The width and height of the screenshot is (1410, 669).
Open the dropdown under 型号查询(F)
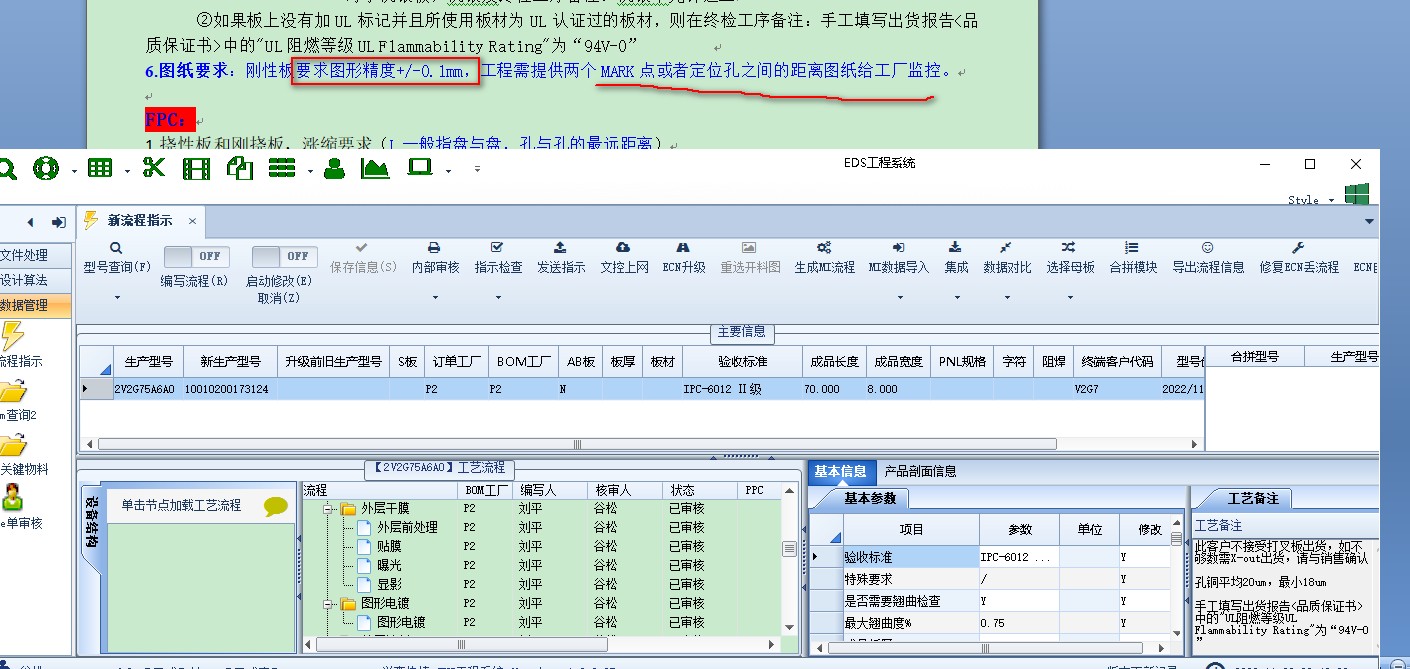(x=117, y=297)
